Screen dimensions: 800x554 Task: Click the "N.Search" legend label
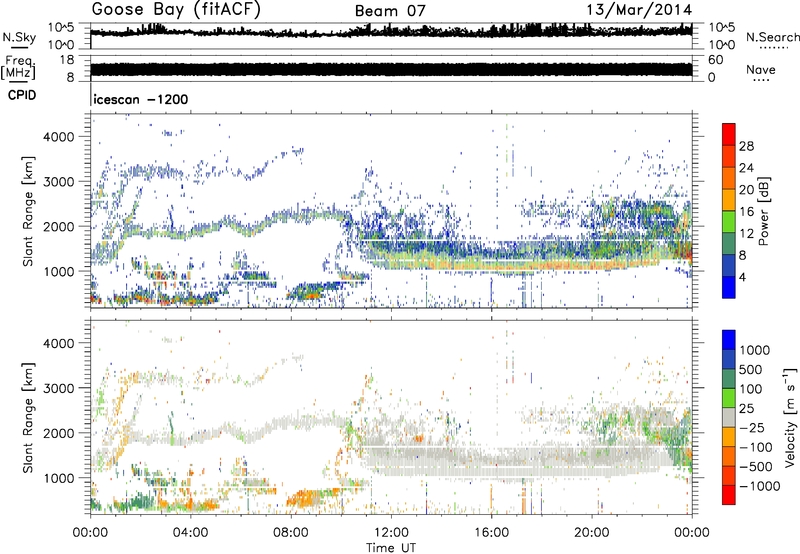(x=773, y=37)
